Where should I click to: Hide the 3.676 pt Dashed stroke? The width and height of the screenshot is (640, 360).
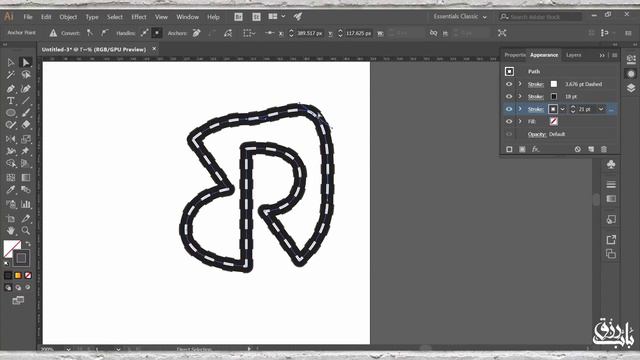click(x=509, y=84)
